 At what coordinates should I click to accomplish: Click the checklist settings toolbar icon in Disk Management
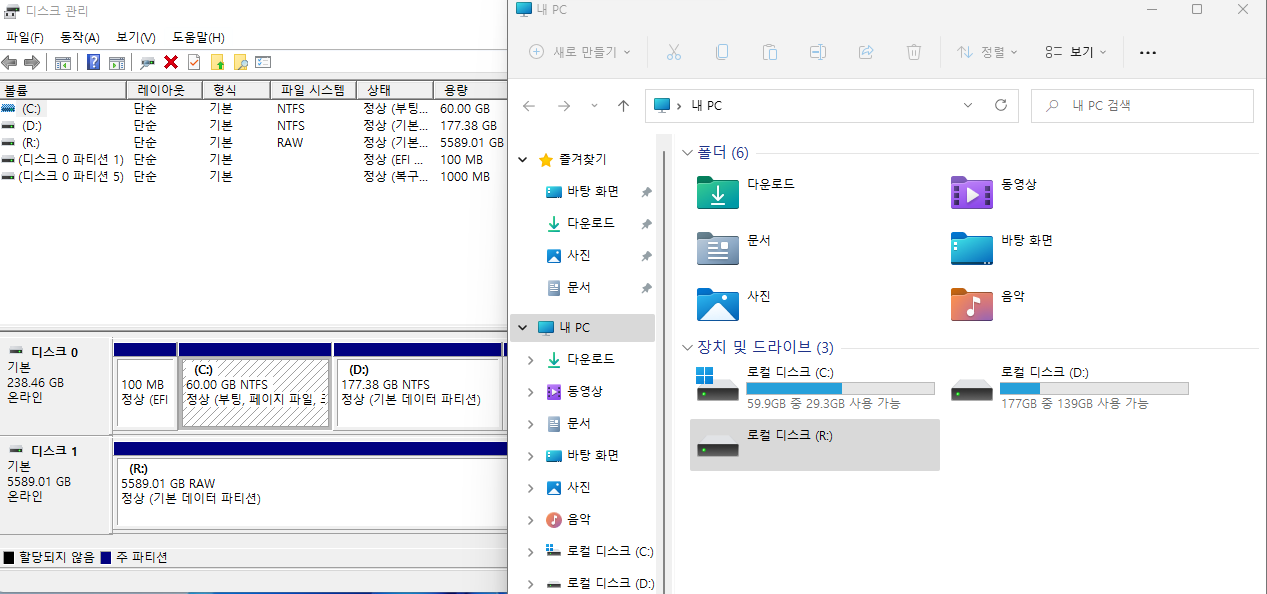(263, 62)
